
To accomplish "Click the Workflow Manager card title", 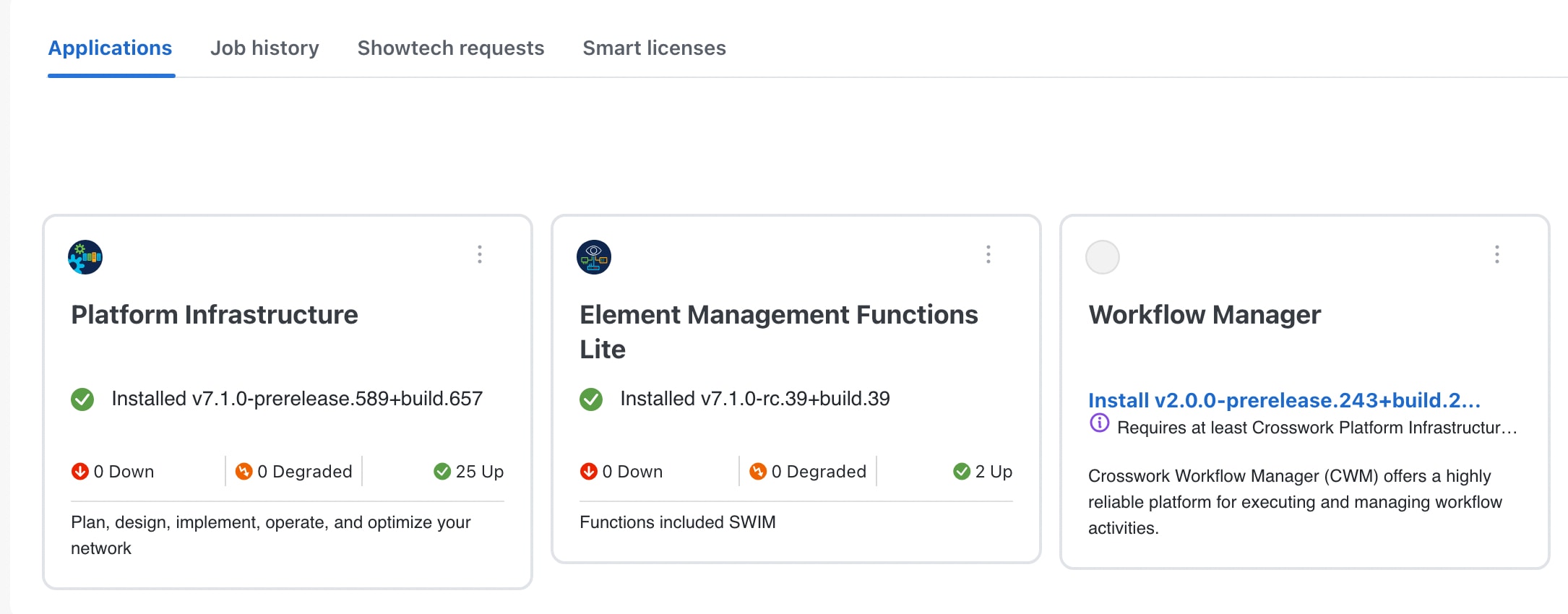I will [1205, 315].
